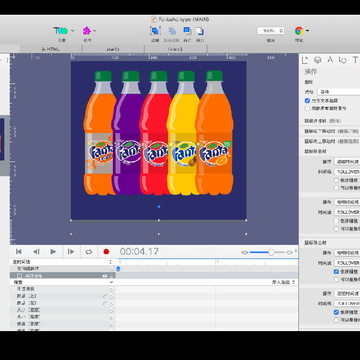Image resolution: width=360 pixels, height=360 pixels.
Task: Enable first checkbox in first hover action group
Action: pyautogui.click(x=336, y=180)
